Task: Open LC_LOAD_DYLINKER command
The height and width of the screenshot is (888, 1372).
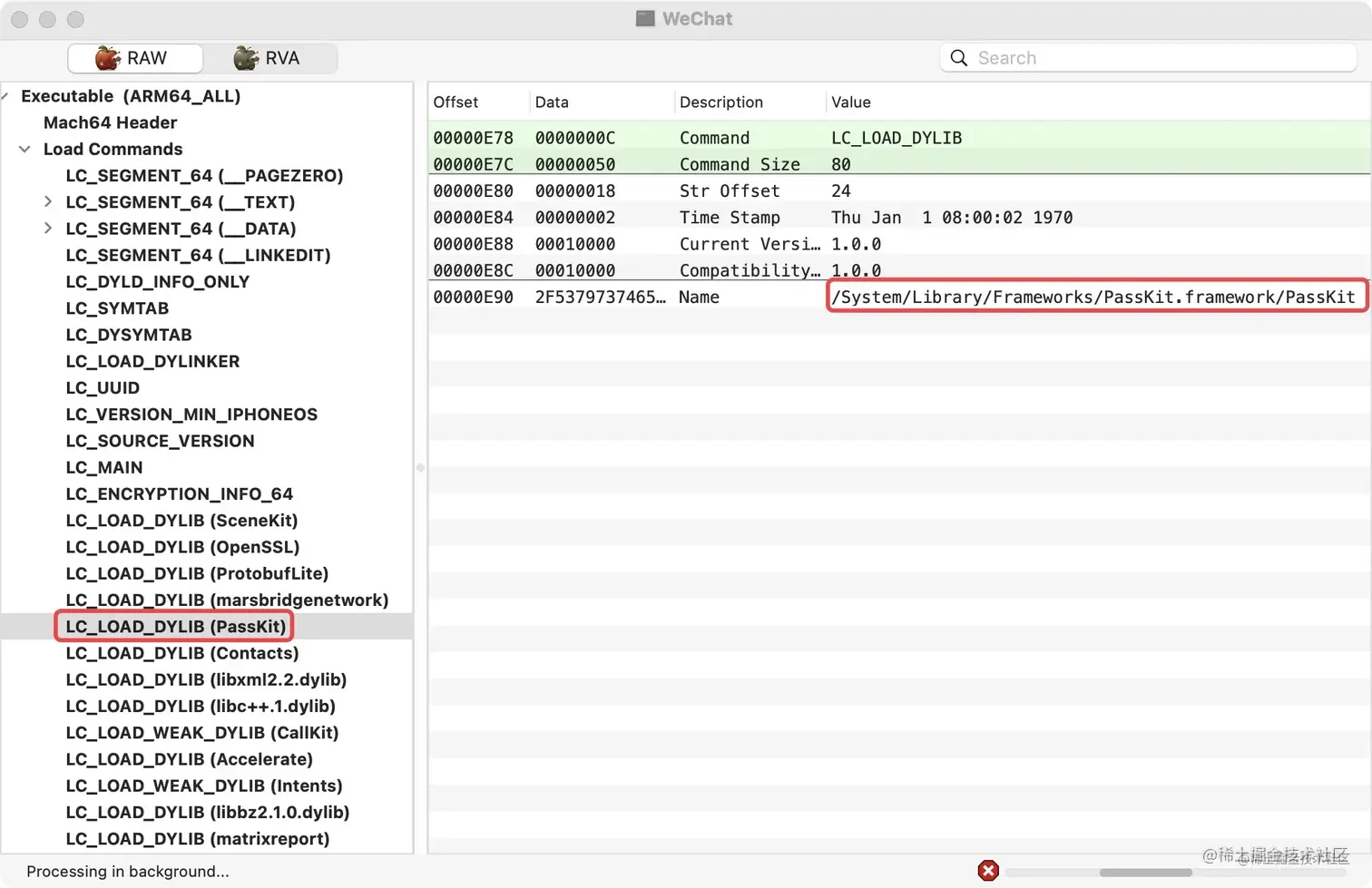Action: (152, 361)
